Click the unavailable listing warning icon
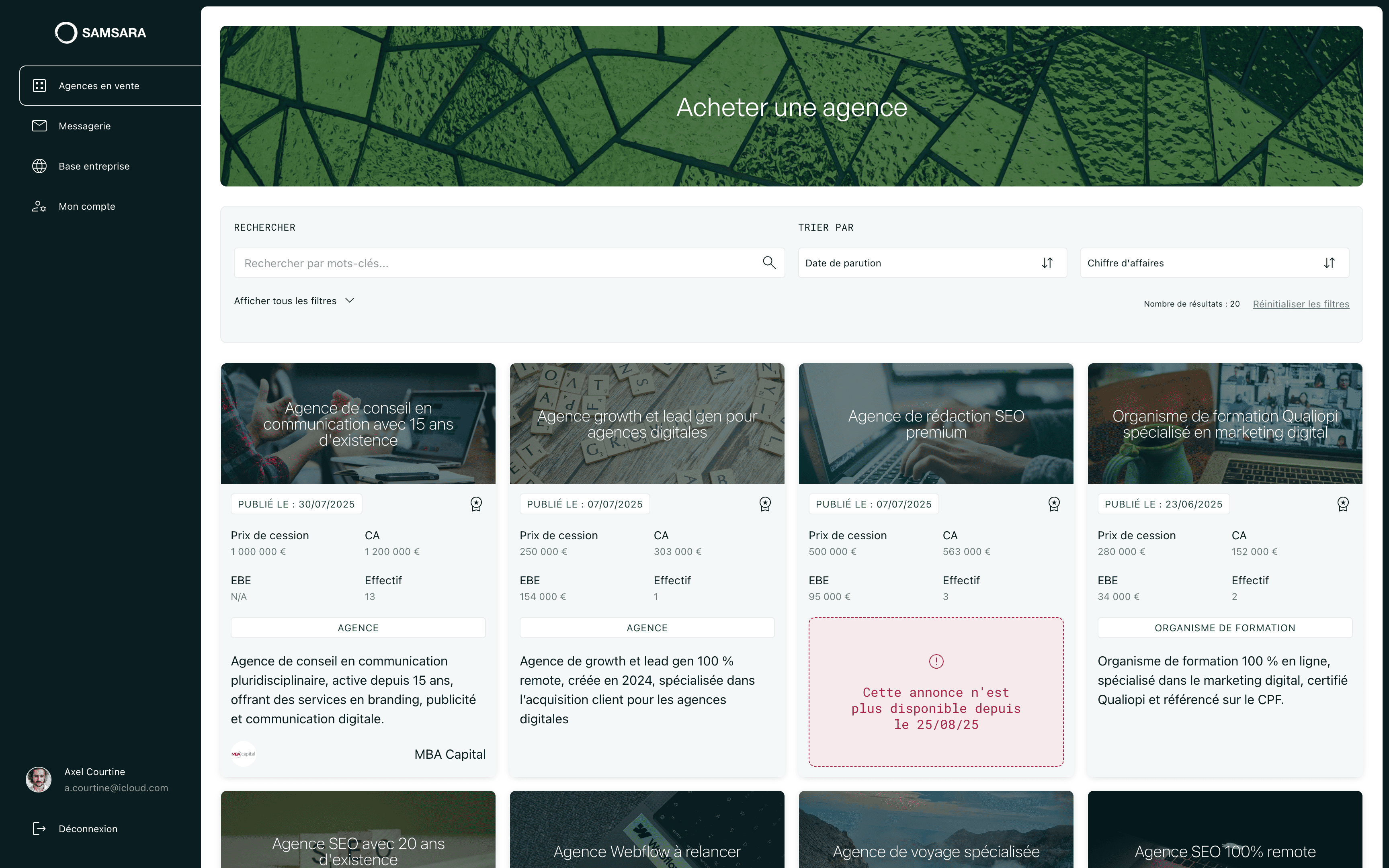Screen dimensions: 1389x868 936,661
